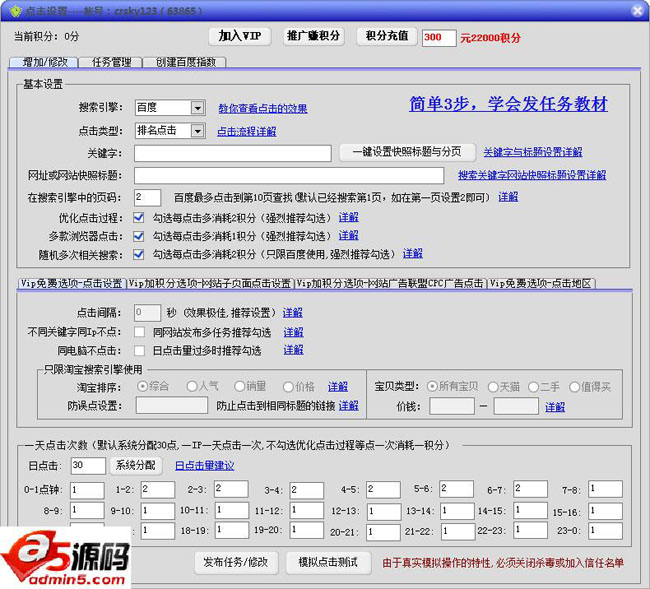Open the 详解 link beside page number hint

tap(508, 197)
